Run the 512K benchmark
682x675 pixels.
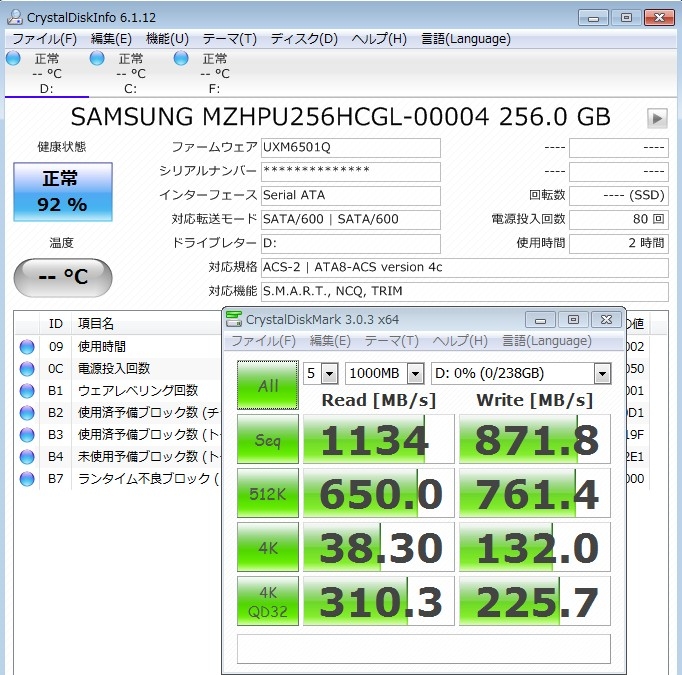click(x=268, y=493)
